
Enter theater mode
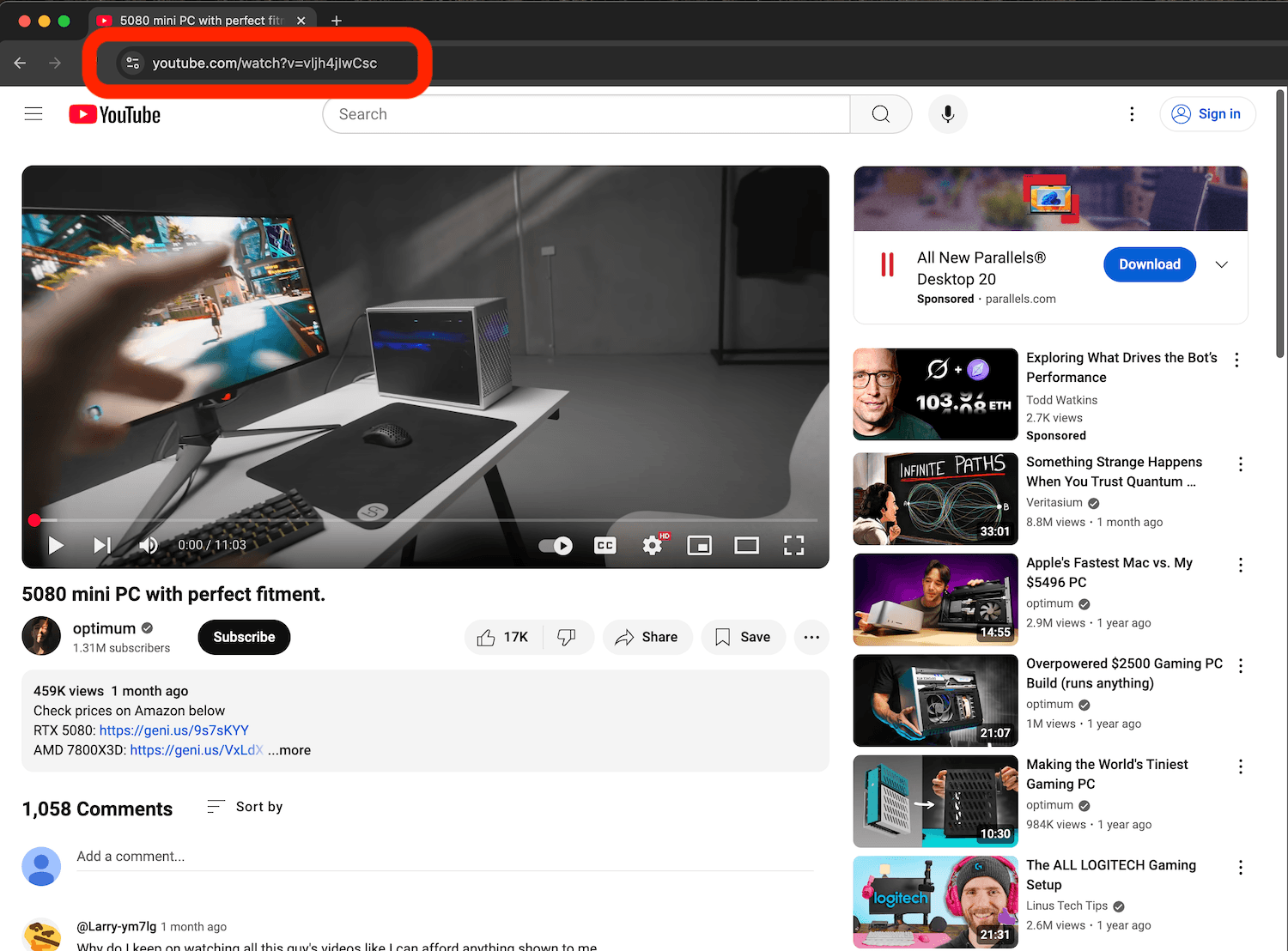pyautogui.click(x=746, y=545)
